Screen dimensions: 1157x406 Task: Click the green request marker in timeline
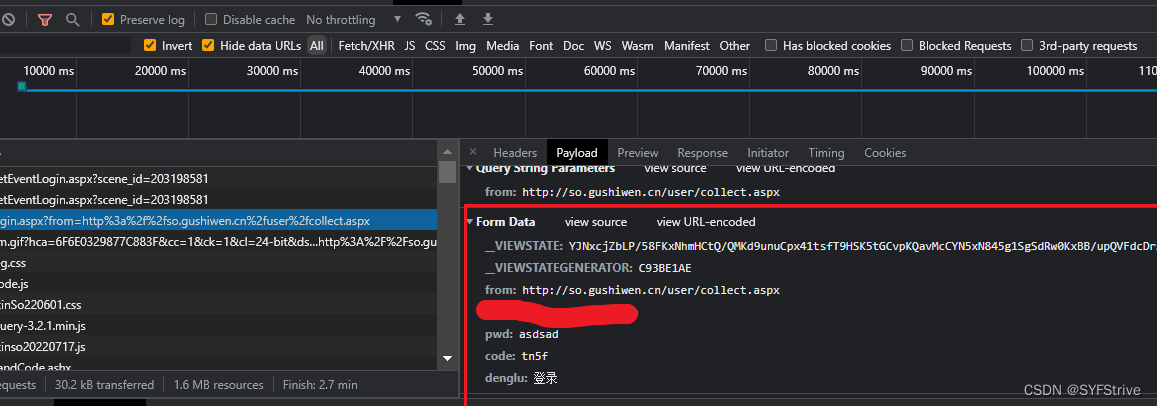click(22, 86)
